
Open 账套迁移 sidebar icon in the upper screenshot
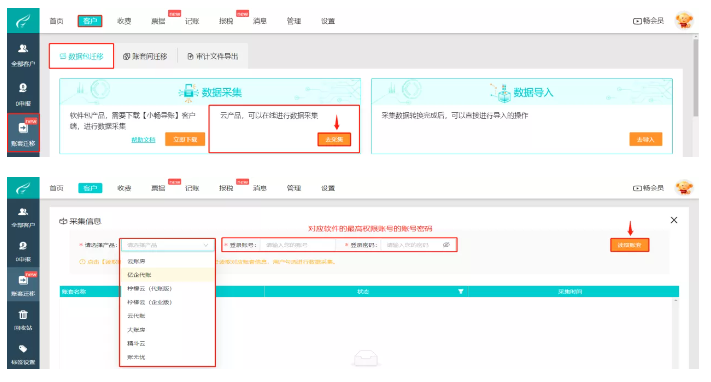23,128
